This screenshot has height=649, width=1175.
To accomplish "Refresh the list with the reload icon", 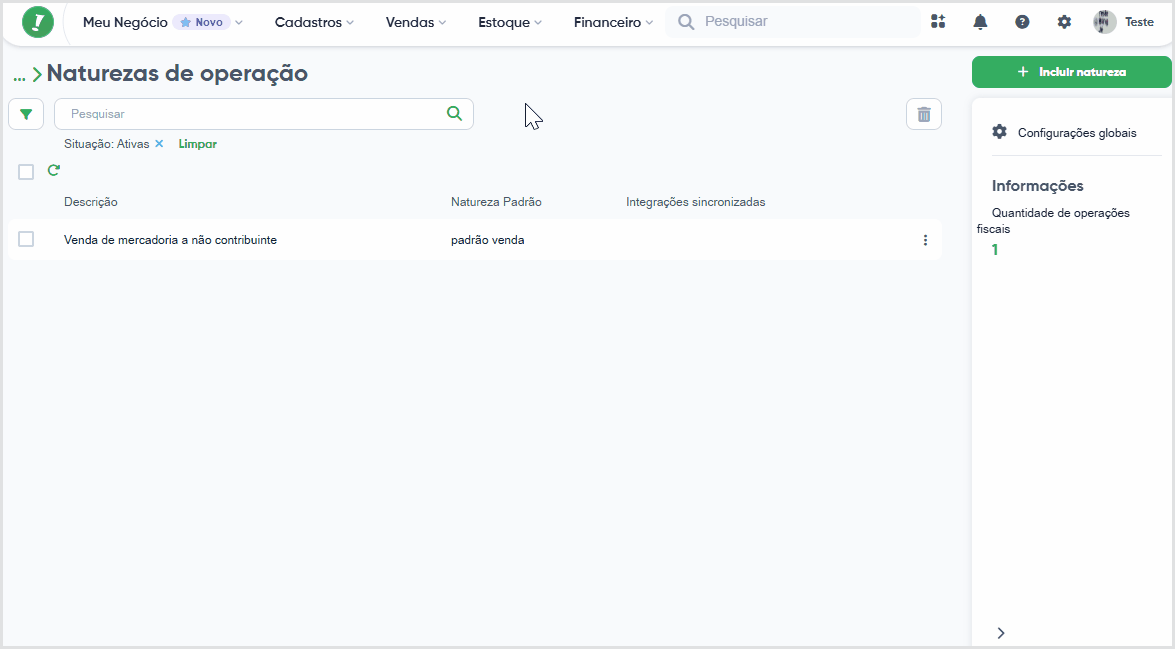I will [x=53, y=170].
